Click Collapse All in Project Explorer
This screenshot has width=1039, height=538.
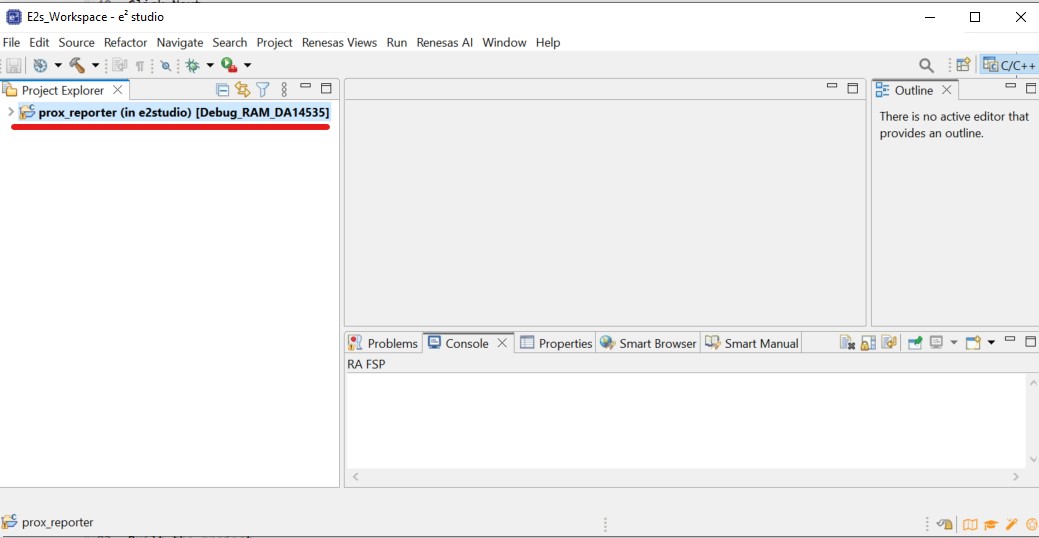click(x=223, y=89)
